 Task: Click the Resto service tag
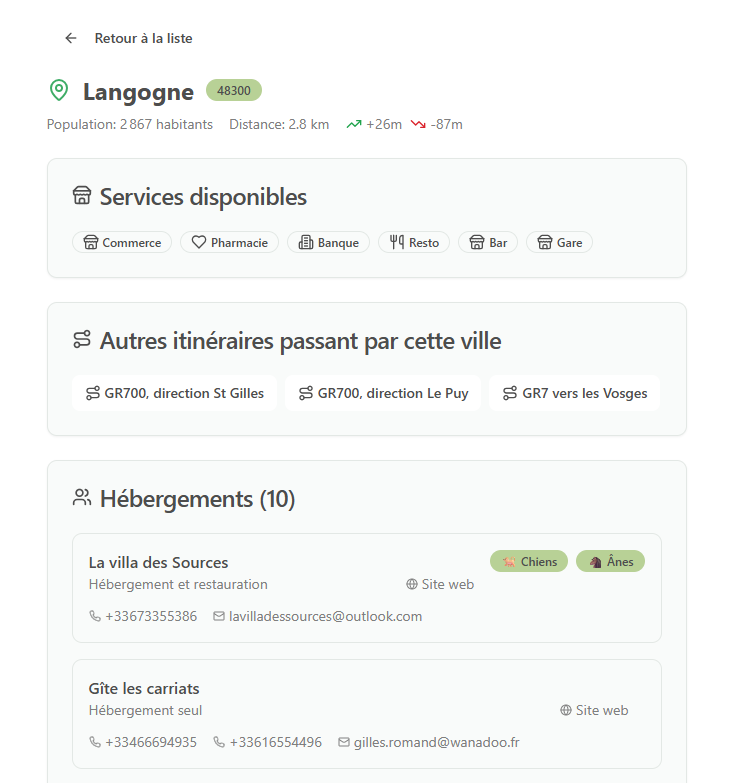click(x=414, y=242)
